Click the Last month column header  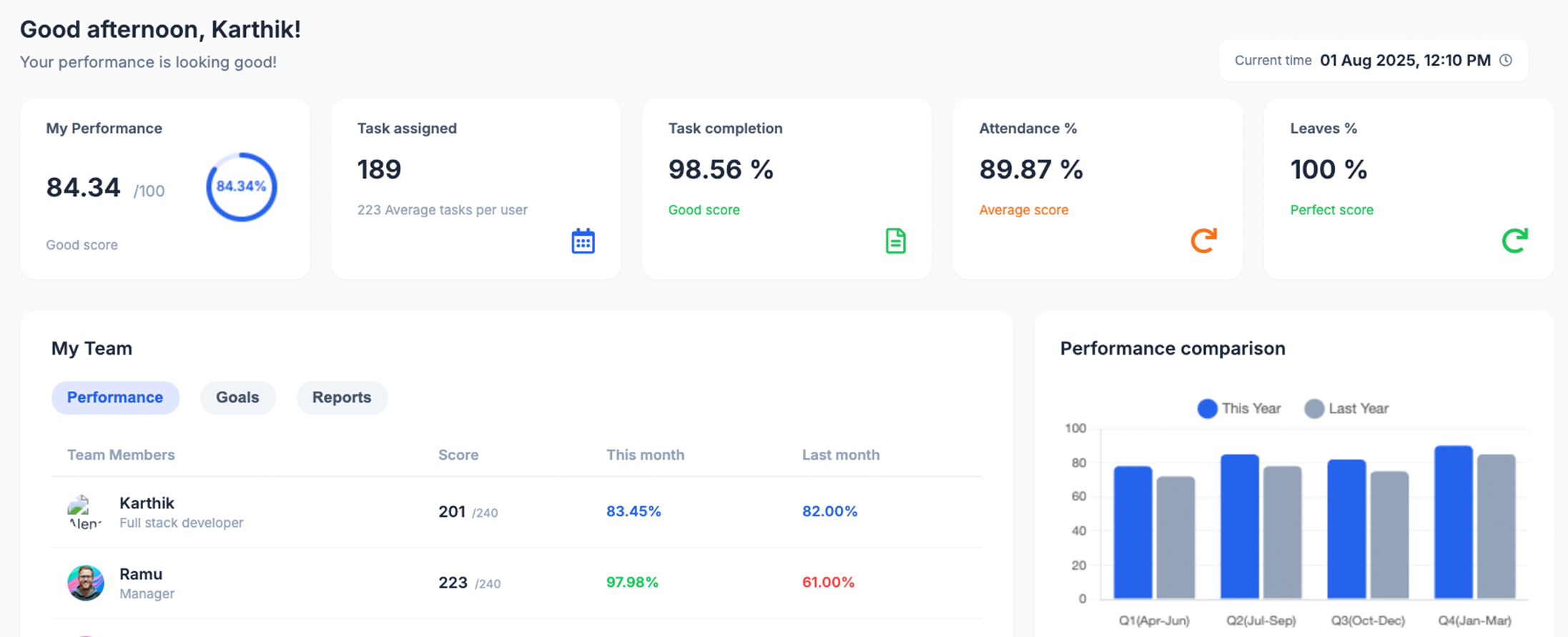coord(841,455)
